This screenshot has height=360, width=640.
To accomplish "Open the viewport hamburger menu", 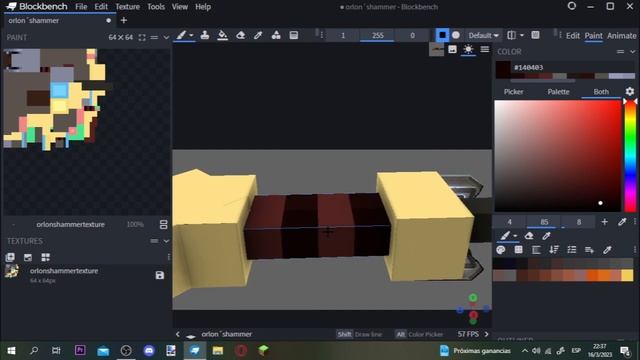I will click(484, 49).
